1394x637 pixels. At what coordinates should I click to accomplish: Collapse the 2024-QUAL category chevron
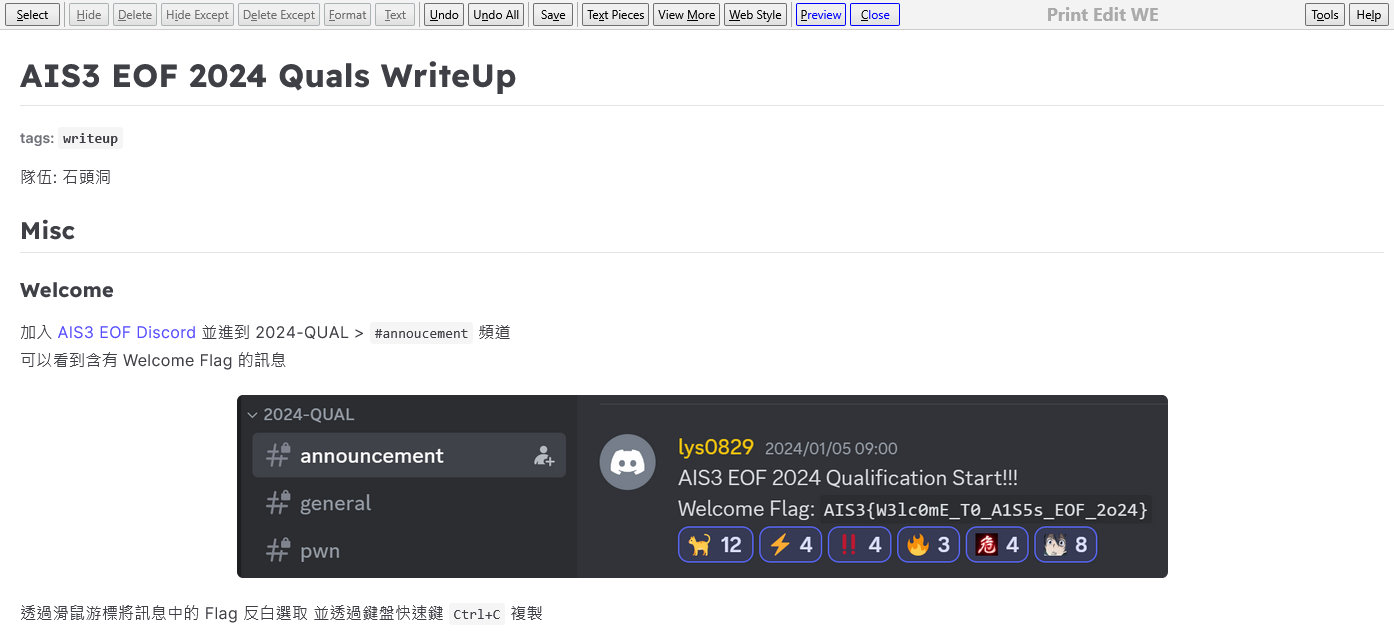pos(252,415)
